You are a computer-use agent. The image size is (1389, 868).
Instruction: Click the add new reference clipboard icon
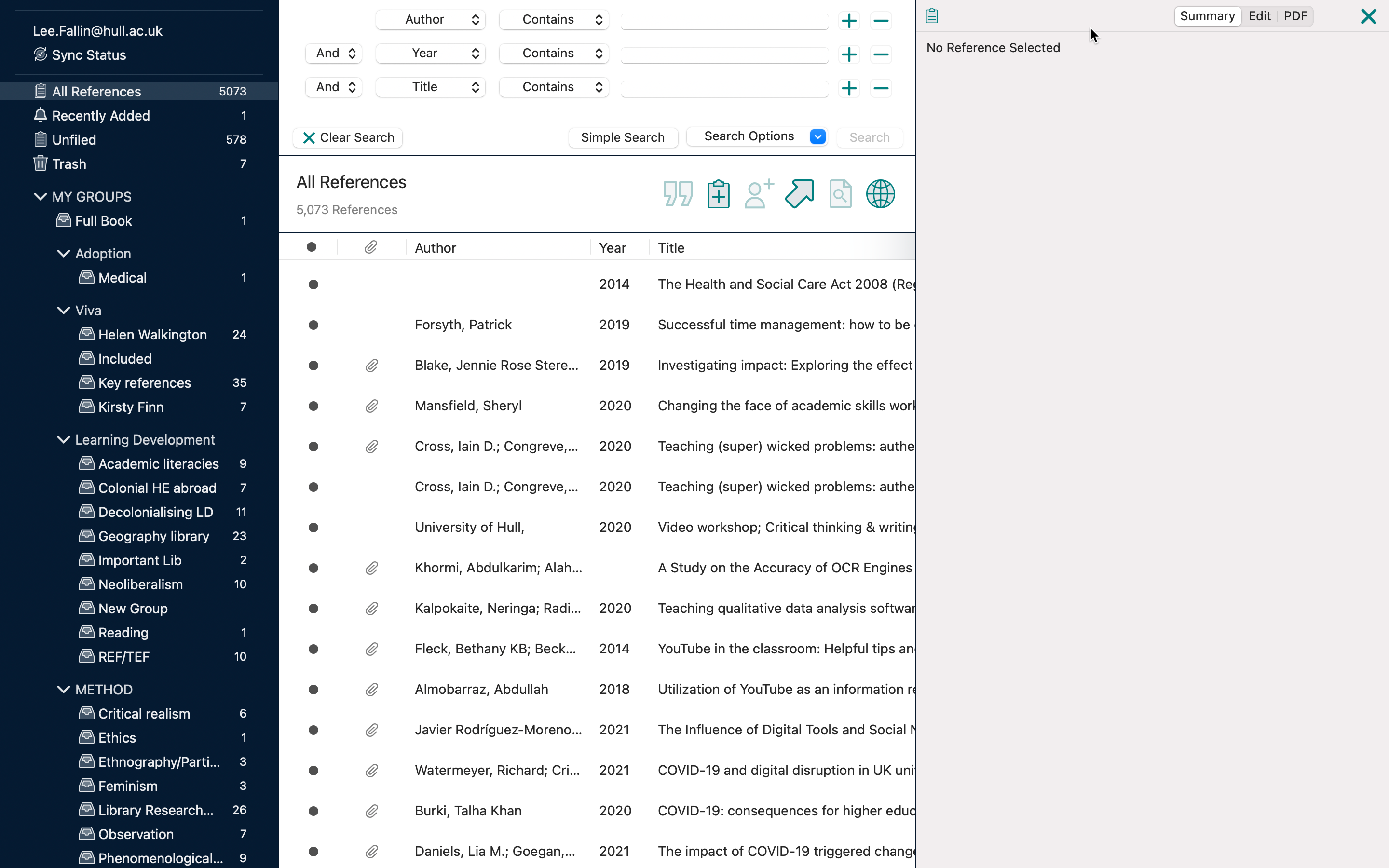click(718, 194)
